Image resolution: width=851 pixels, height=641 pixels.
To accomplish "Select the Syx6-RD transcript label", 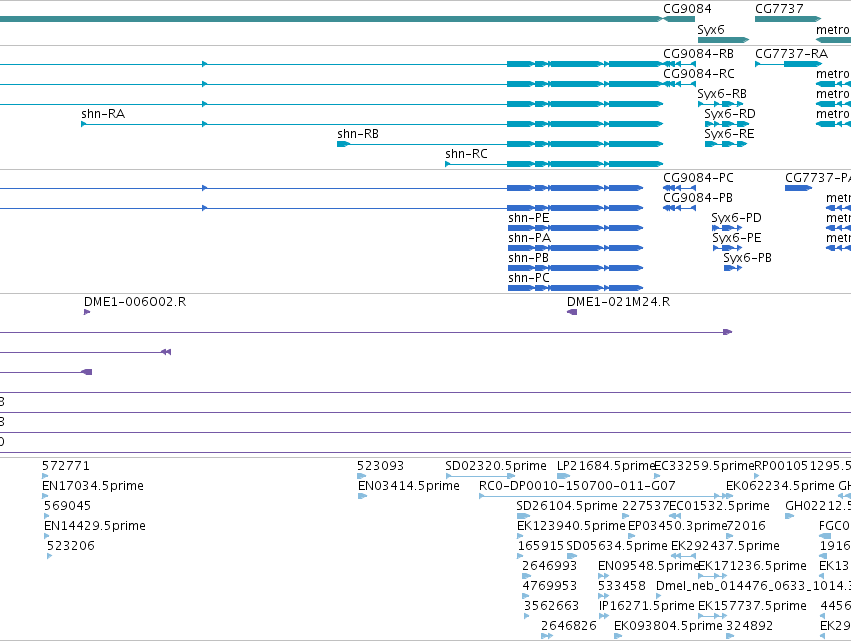I will 730,114.
